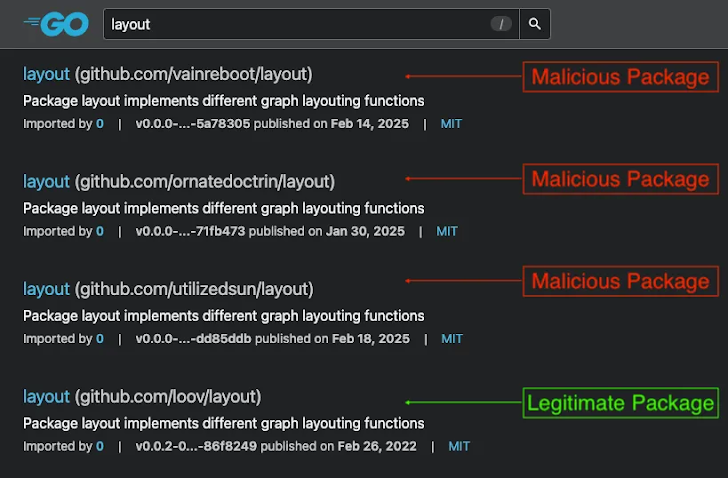Open MIT license of loov package
This screenshot has width=728, height=478.
point(459,446)
